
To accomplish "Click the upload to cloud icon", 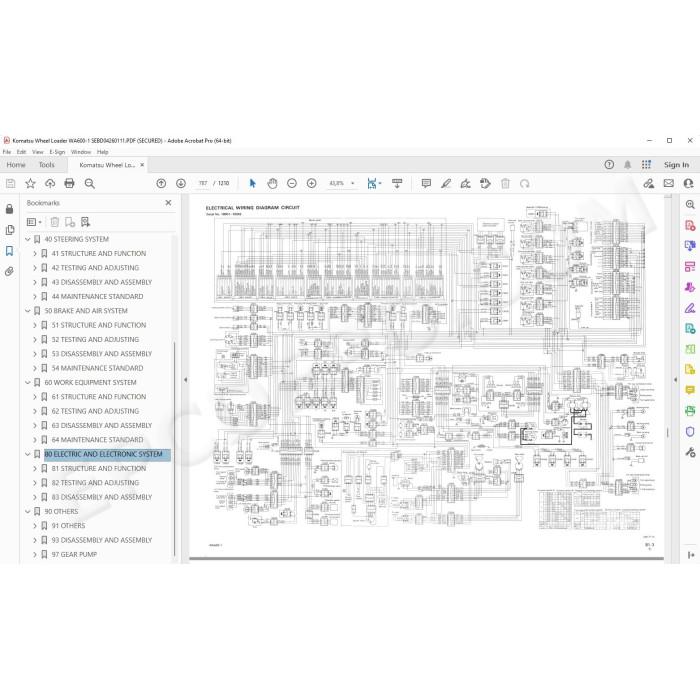I will coord(50,183).
